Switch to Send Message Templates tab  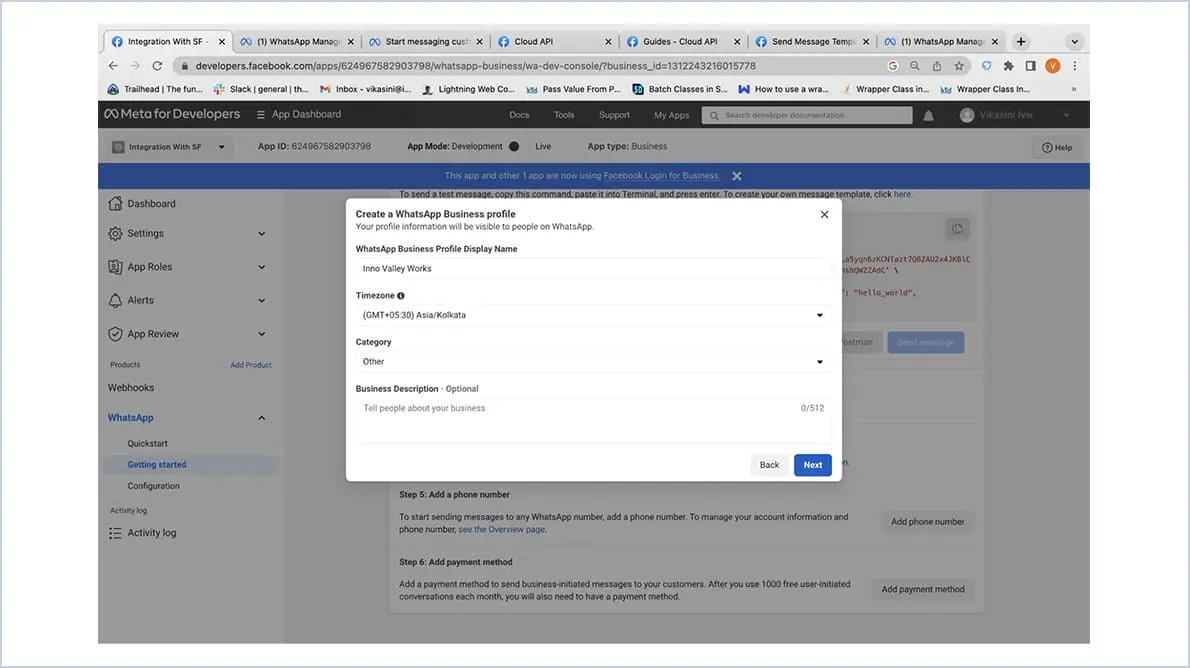[x=811, y=42]
